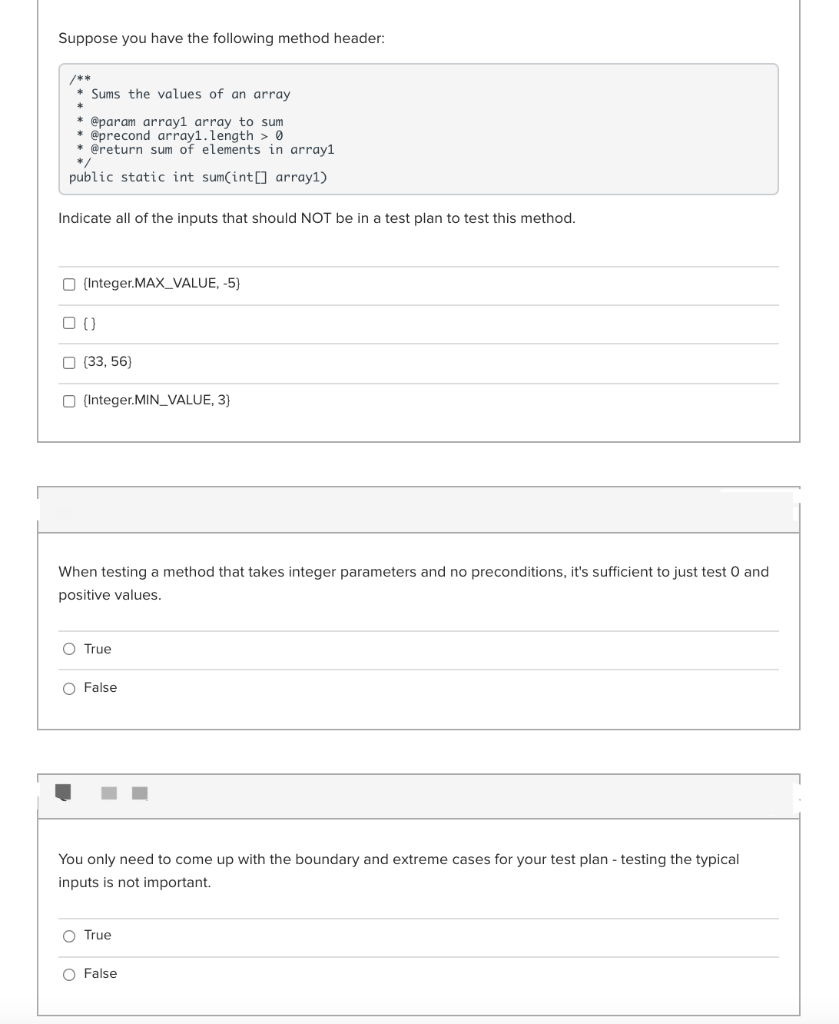This screenshot has width=839, height=1024.
Task: Select True for the integer parameters question
Action: pyautogui.click(x=69, y=648)
